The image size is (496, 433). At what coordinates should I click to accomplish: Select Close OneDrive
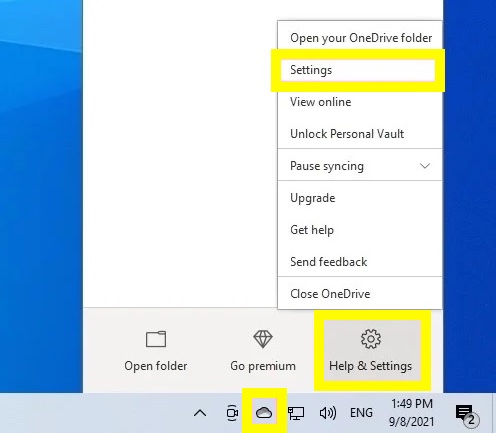(360, 294)
